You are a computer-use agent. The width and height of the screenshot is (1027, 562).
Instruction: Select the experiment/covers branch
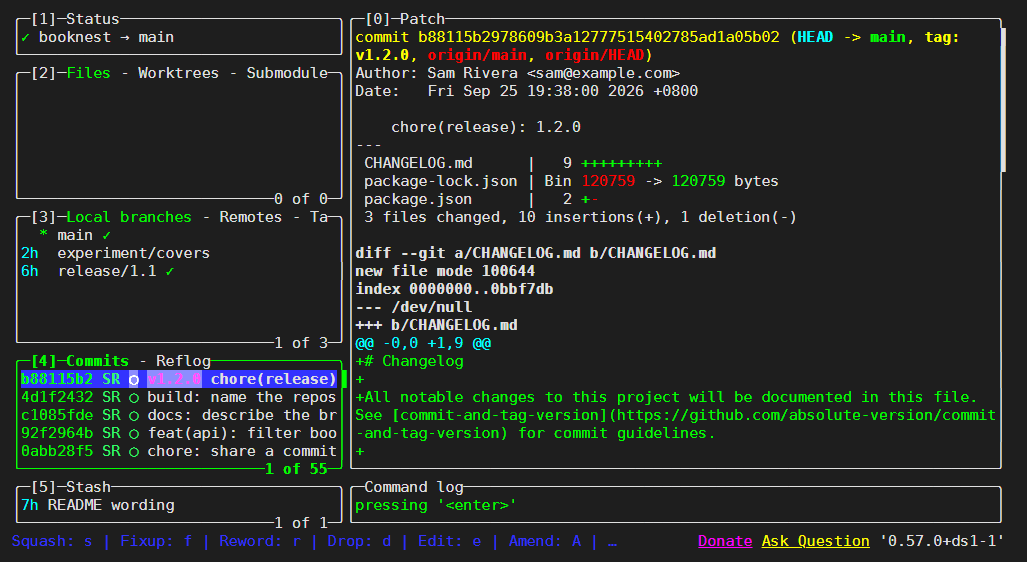click(x=179, y=253)
